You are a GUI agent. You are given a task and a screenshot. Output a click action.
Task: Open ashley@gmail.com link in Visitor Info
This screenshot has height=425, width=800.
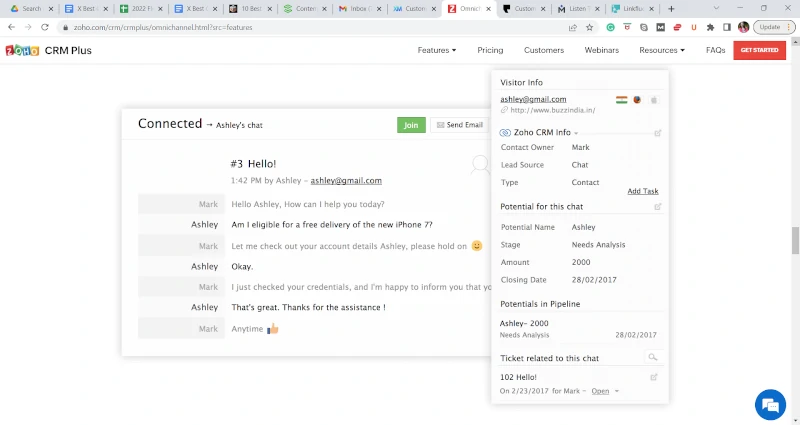coord(533,99)
